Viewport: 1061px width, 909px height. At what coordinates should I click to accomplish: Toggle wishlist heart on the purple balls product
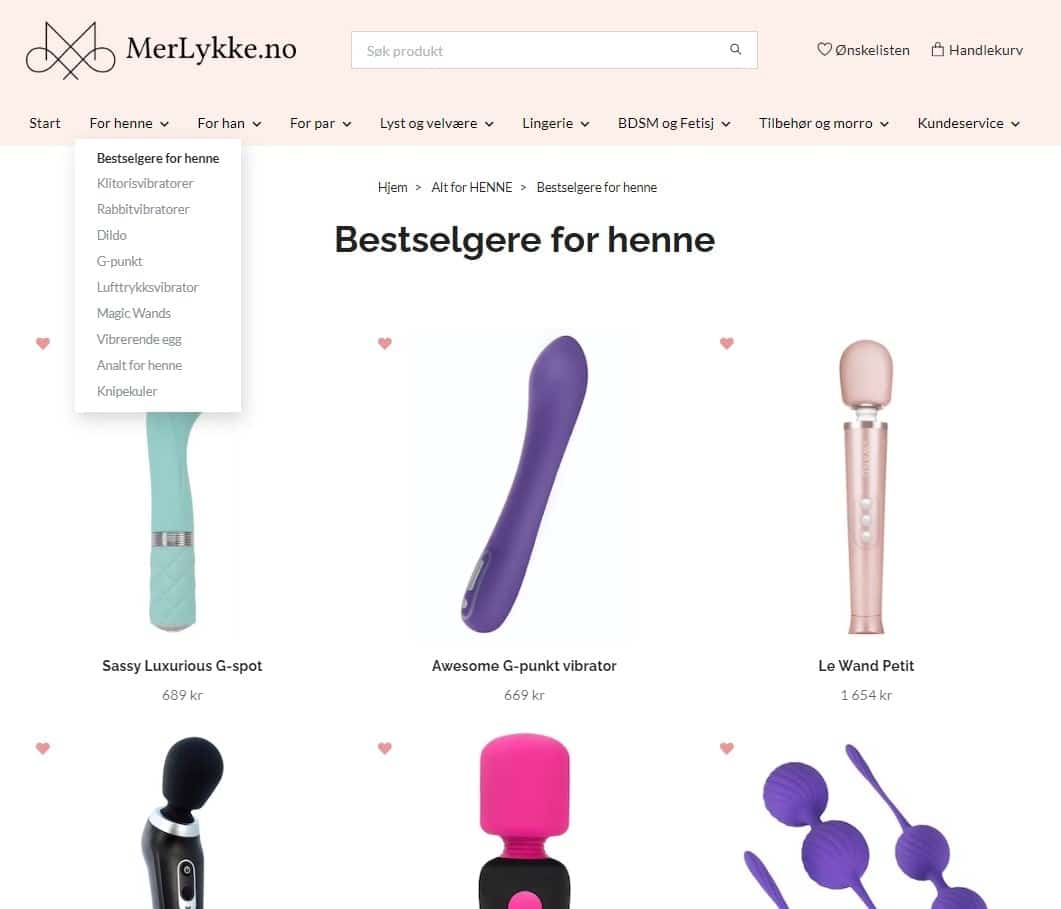coord(727,748)
